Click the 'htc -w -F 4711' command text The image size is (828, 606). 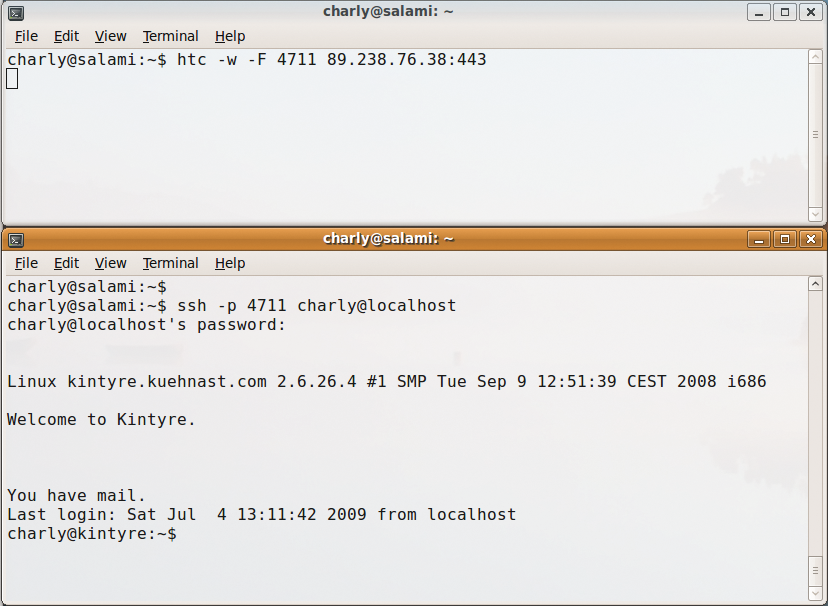(247, 60)
